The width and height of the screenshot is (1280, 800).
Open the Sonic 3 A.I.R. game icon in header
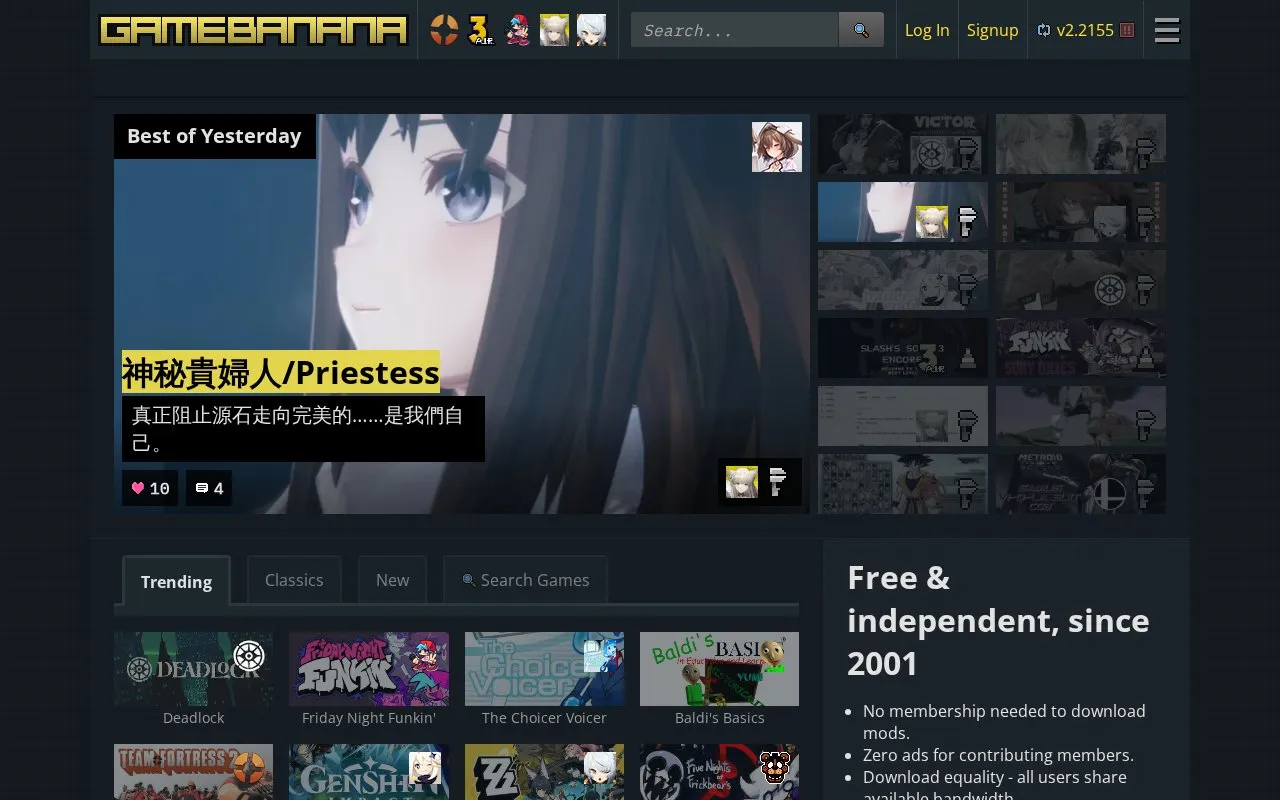coord(481,30)
